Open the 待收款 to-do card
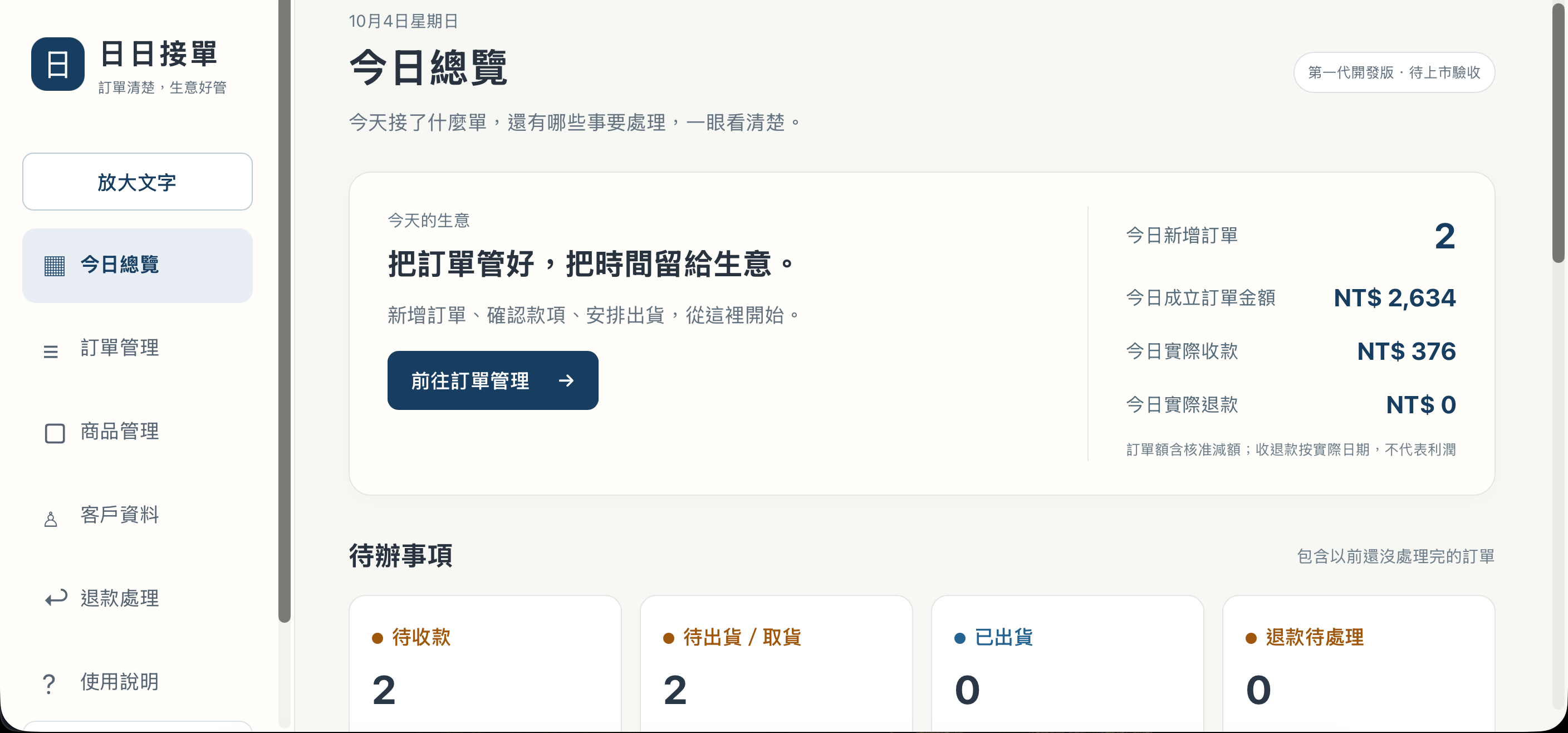The height and width of the screenshot is (733, 1568). click(485, 663)
